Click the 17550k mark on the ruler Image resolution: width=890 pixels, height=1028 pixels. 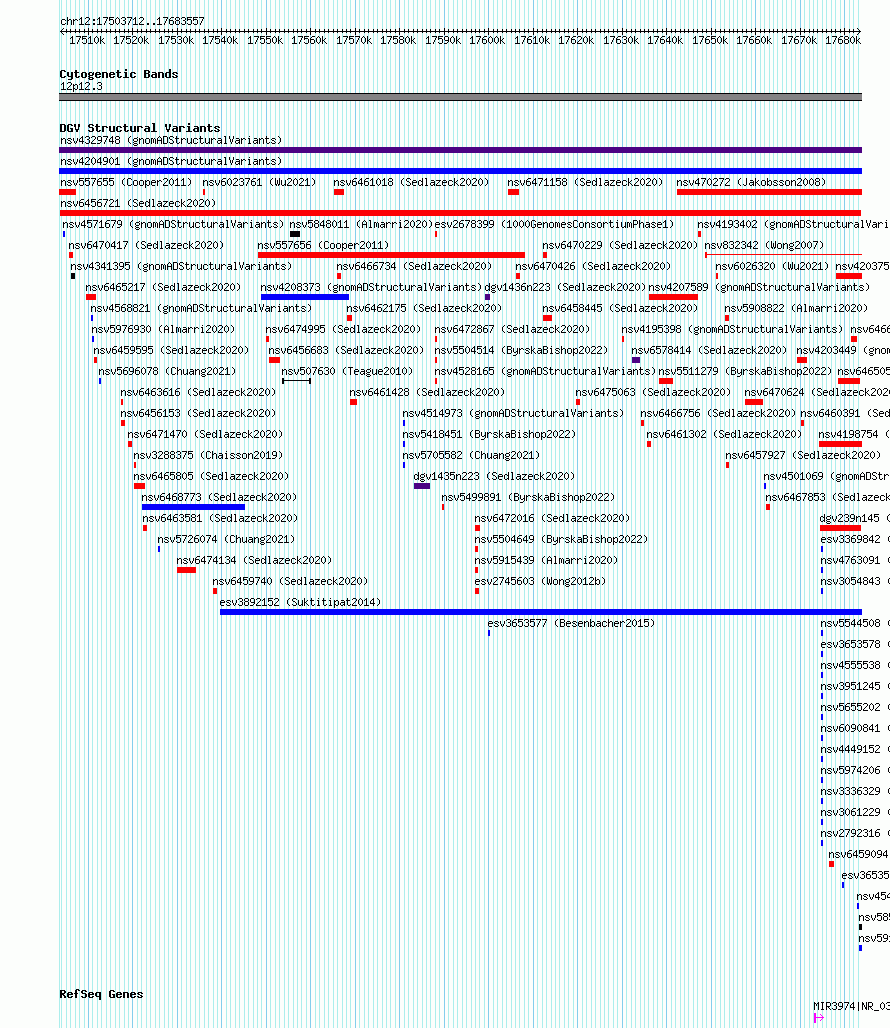(265, 40)
